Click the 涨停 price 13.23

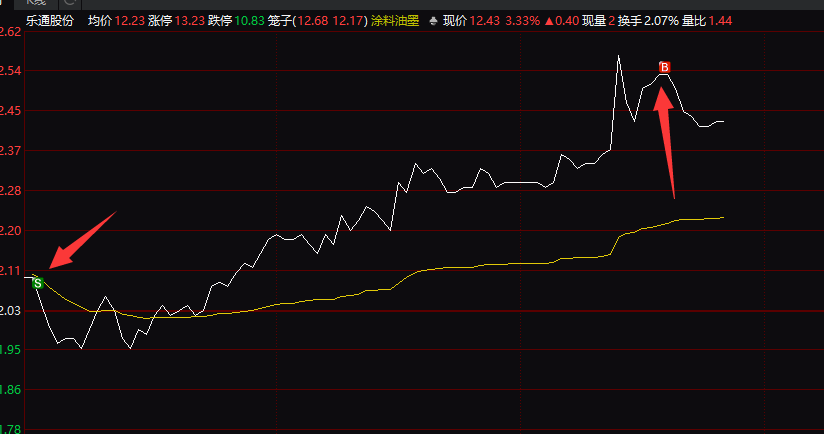190,21
